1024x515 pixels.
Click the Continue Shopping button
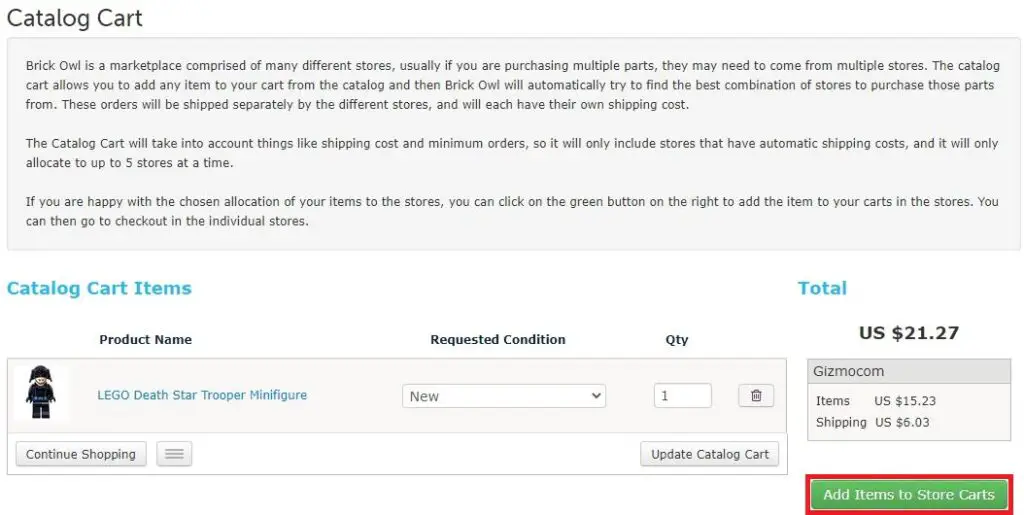[81, 454]
